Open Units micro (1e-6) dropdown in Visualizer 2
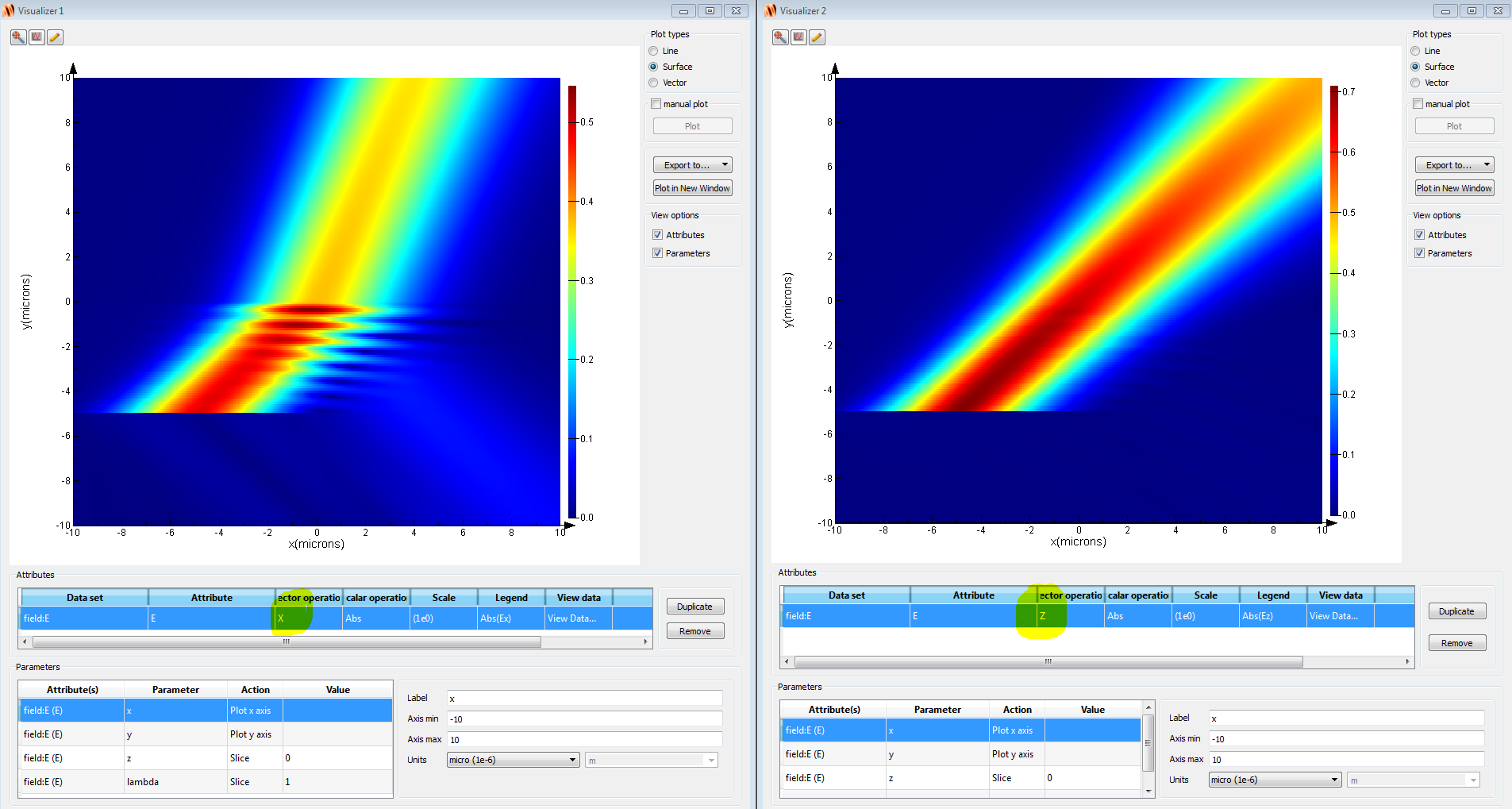This screenshot has height=809, width=1512. pos(1275,780)
